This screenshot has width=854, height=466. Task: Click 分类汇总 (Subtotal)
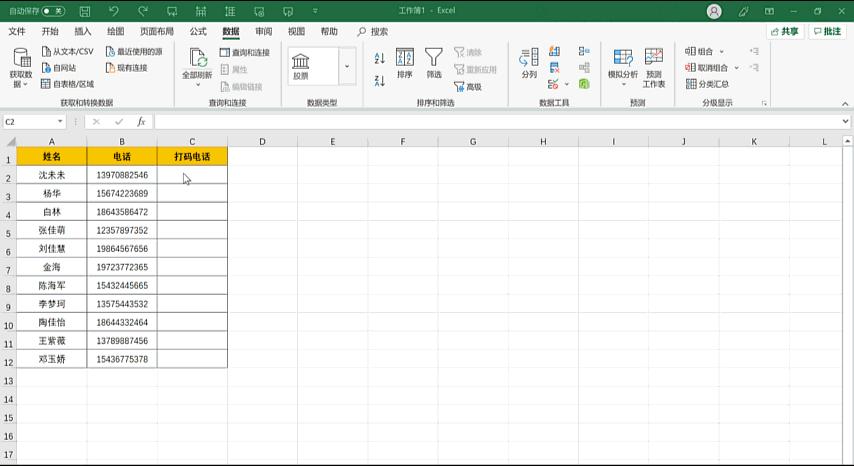coord(707,84)
